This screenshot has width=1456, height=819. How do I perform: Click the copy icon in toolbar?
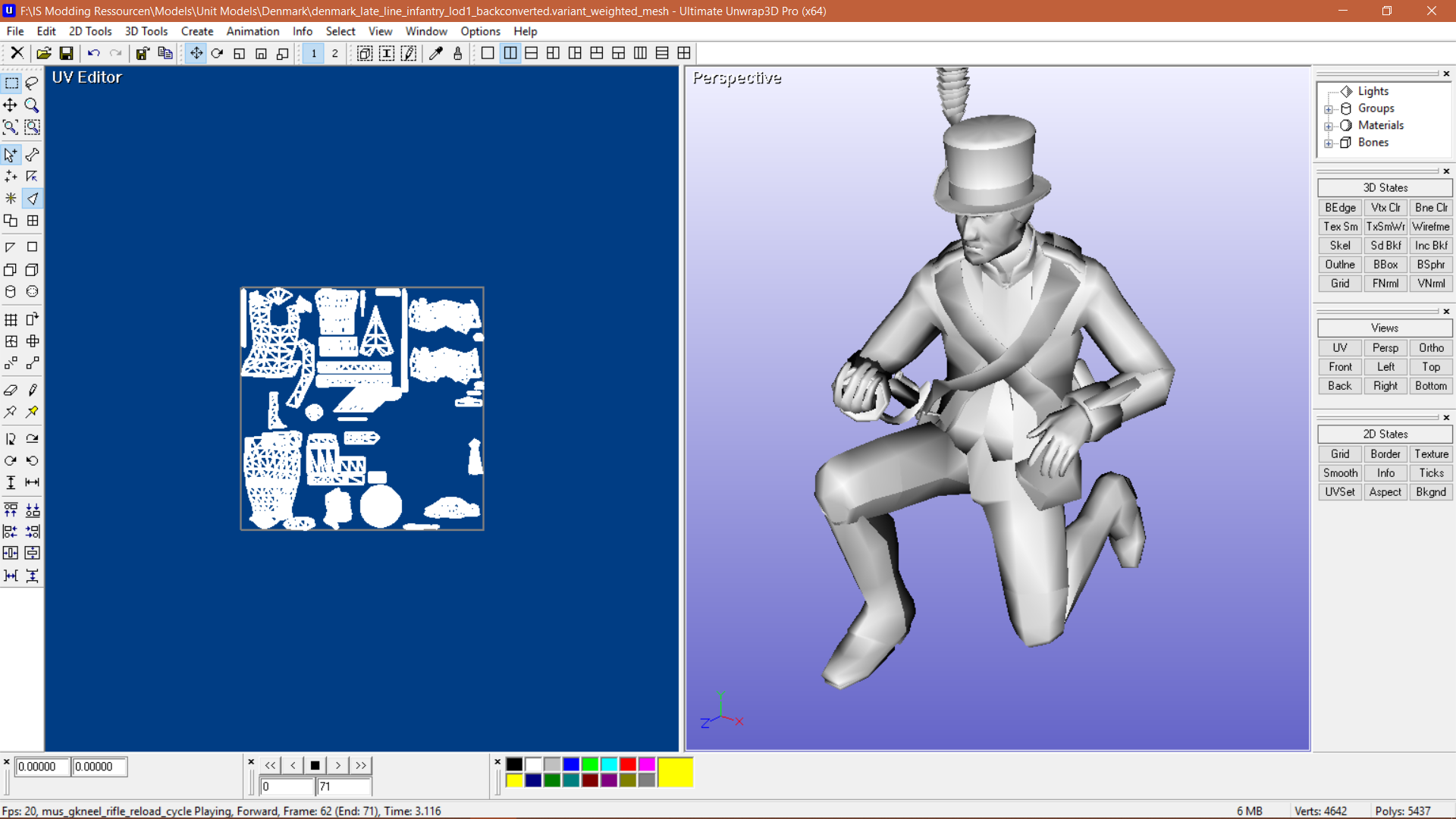[x=165, y=53]
